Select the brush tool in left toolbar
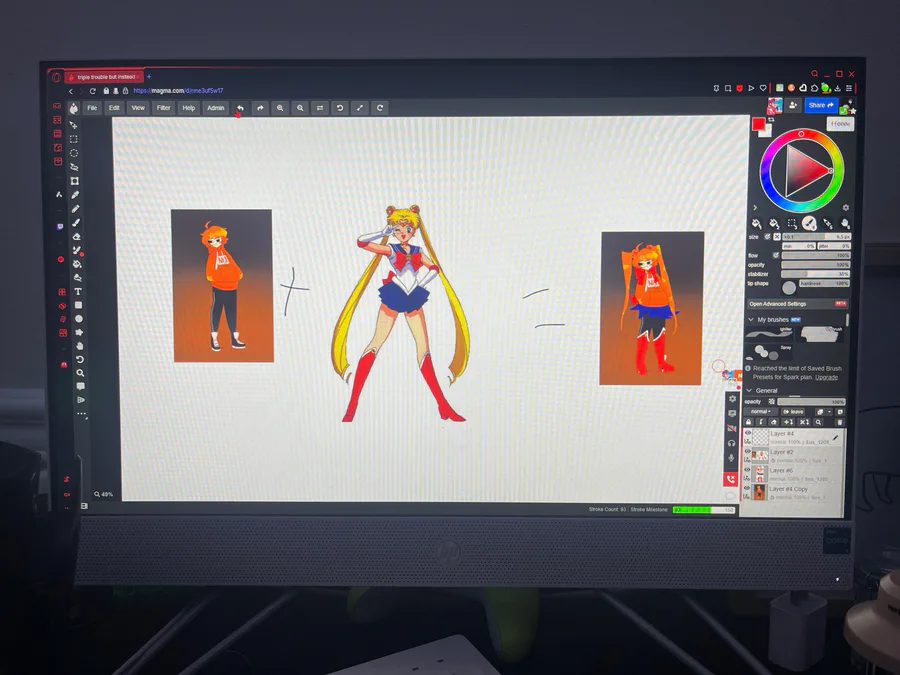 (x=76, y=223)
